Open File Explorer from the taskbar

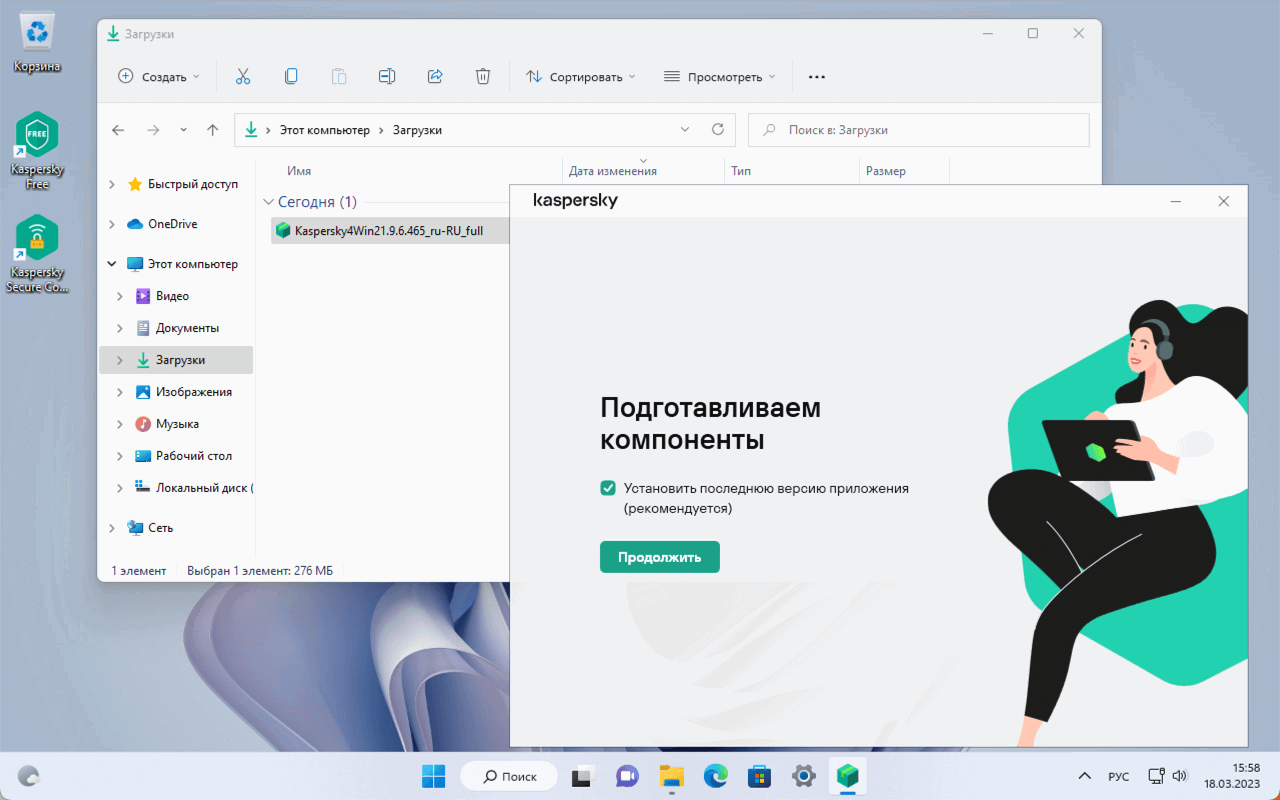[671, 776]
